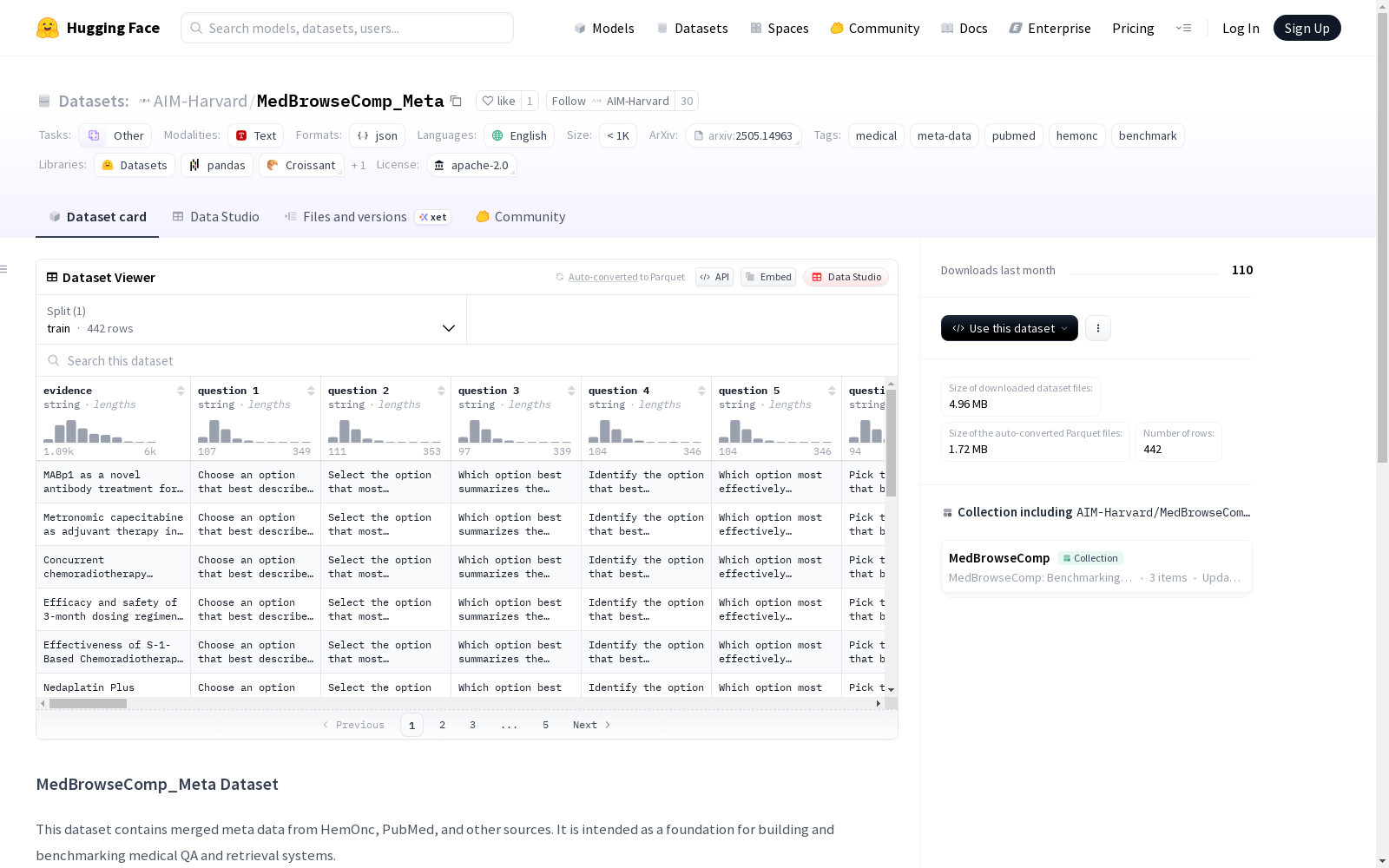Click the question 1 length histogram
Image resolution: width=1389 pixels, height=868 pixels.
point(254,431)
